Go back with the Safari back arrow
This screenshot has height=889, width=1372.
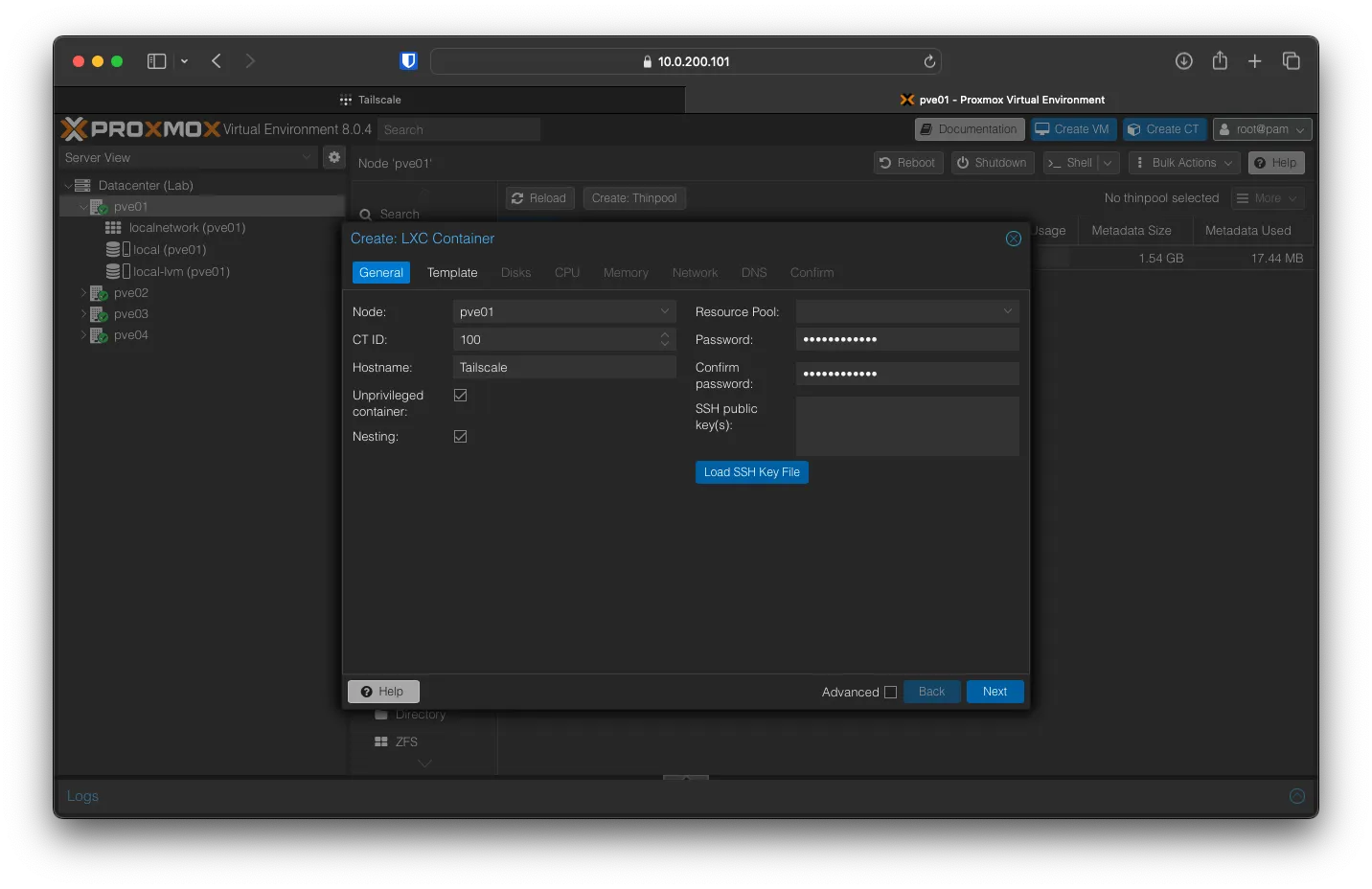coord(217,61)
